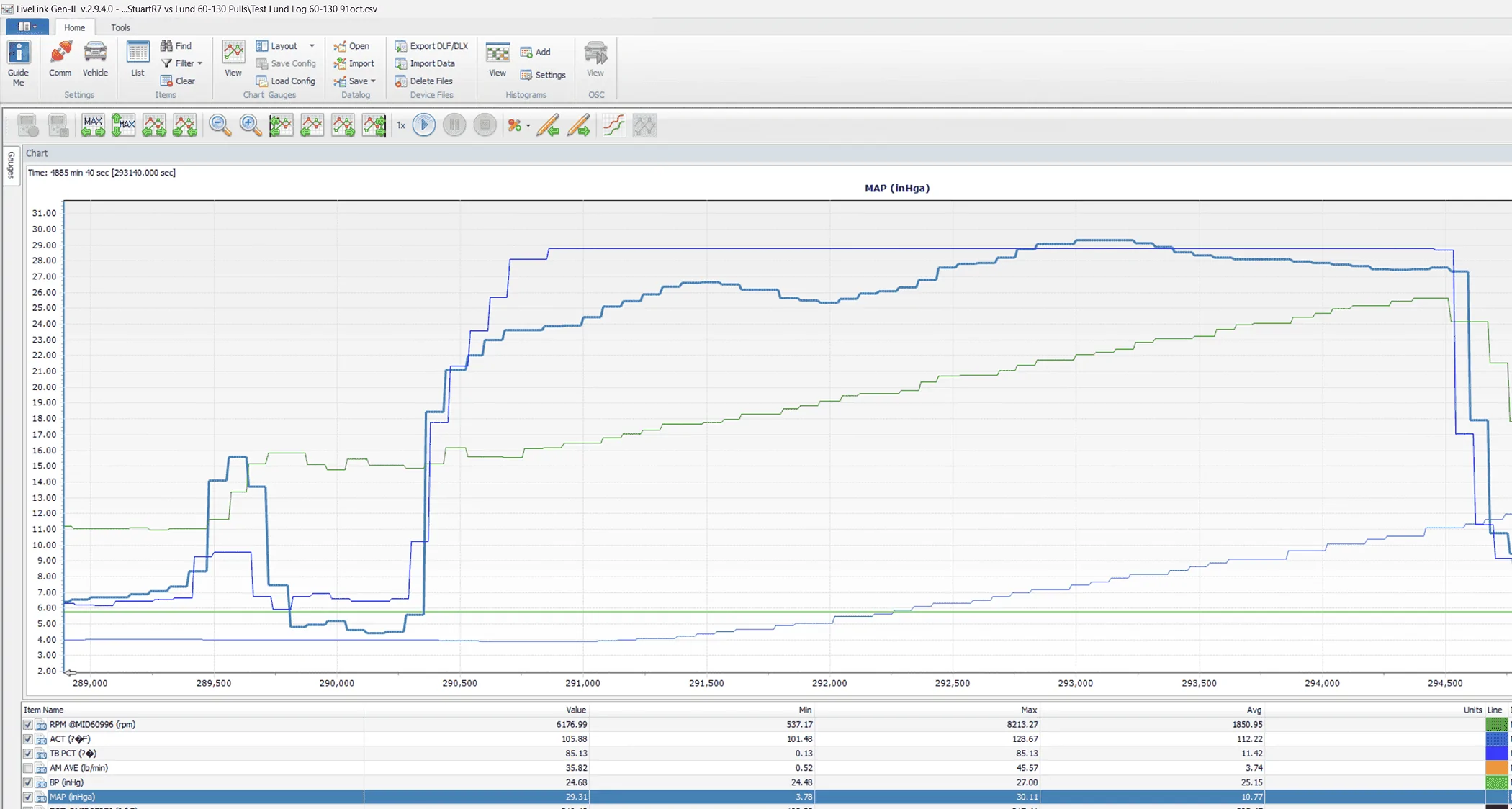
Task: Uncheck the RPM @MID60996 item
Action: (28, 725)
